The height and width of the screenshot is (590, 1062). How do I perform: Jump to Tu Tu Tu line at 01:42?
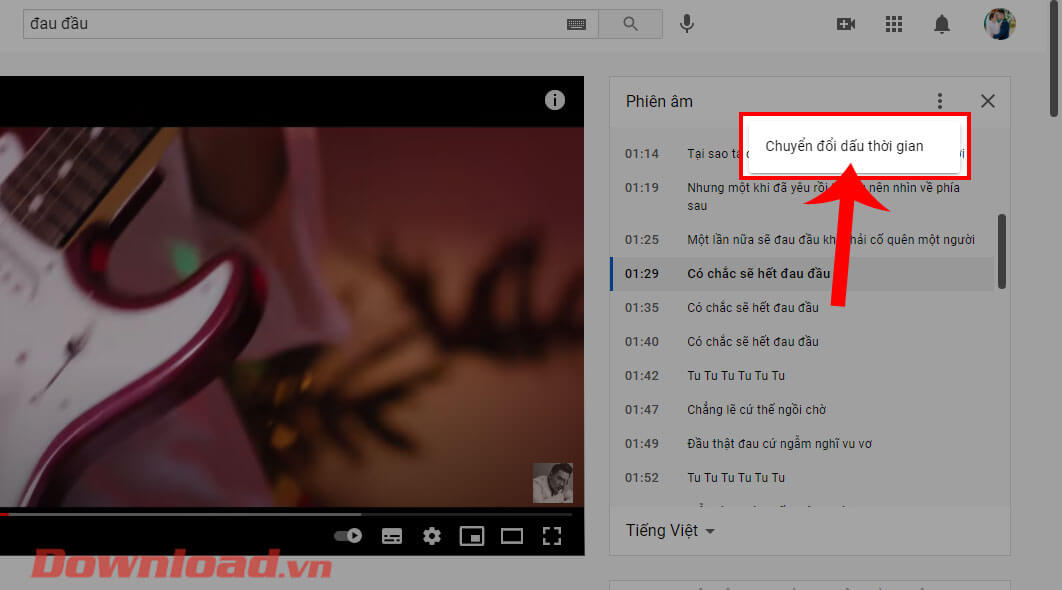801,375
